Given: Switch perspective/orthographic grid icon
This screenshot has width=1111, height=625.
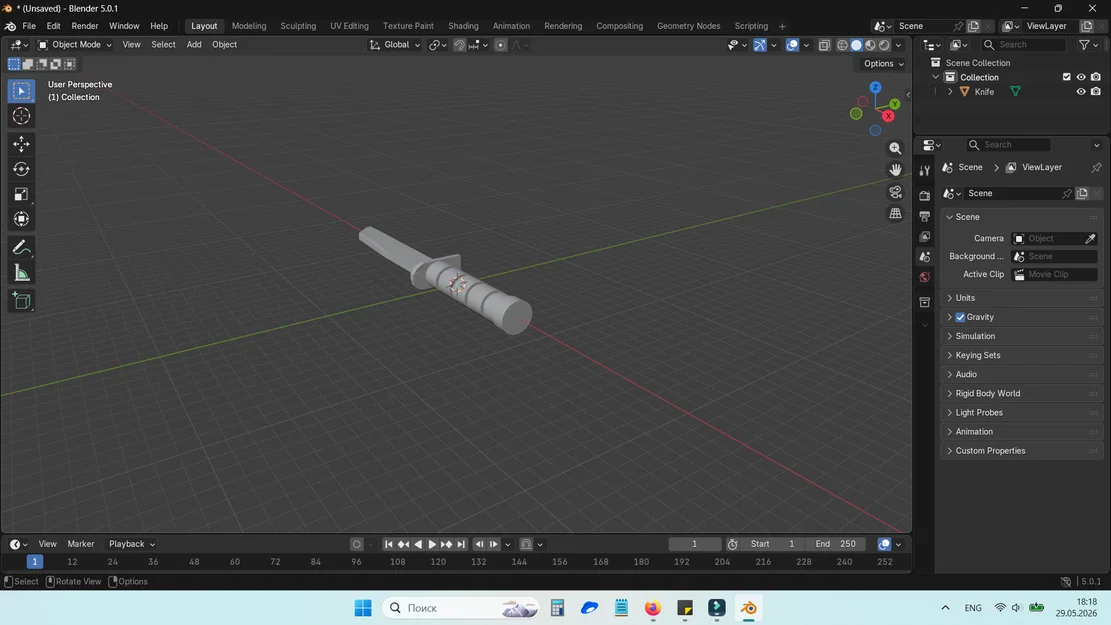Looking at the screenshot, I should point(896,213).
